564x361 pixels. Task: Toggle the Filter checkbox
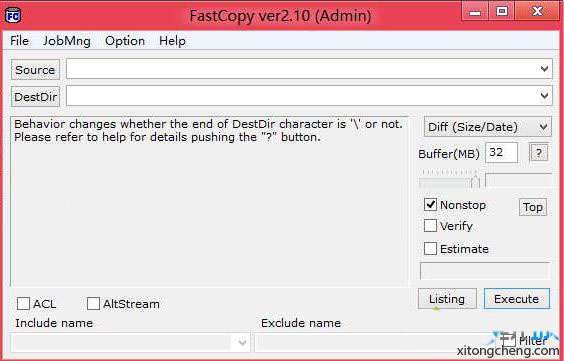click(x=508, y=340)
